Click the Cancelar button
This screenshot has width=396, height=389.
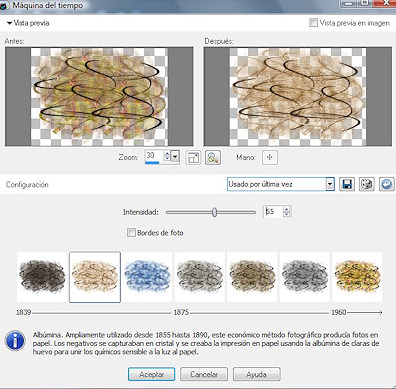tap(204, 374)
